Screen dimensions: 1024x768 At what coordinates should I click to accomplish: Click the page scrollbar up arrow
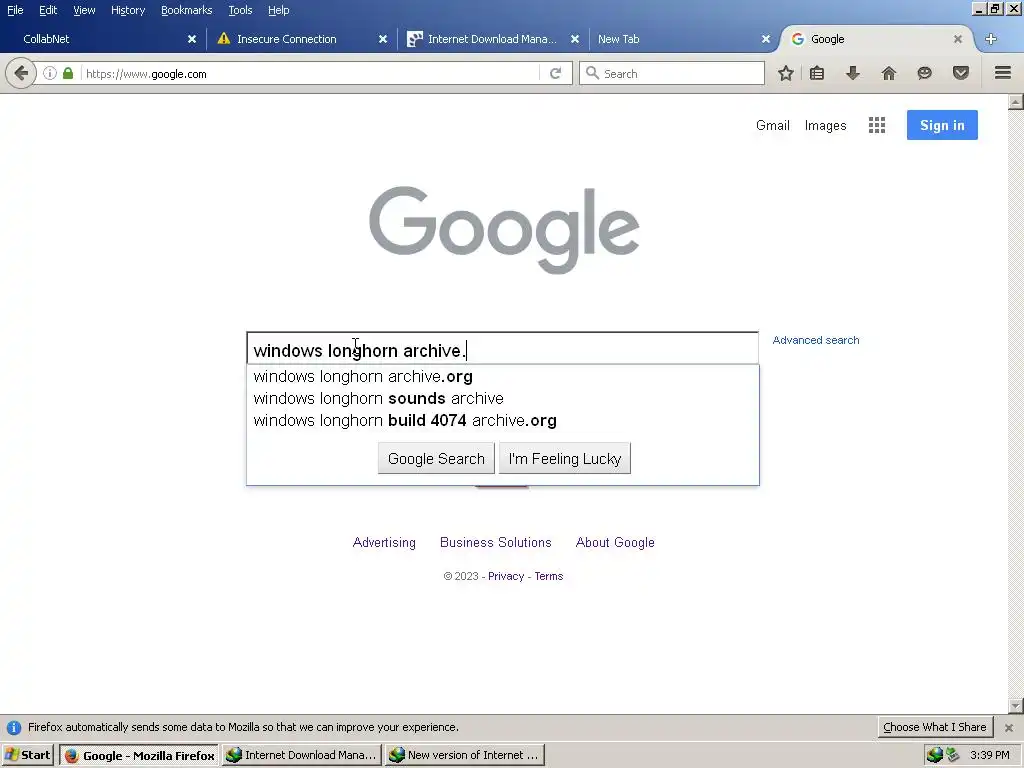click(x=1016, y=102)
